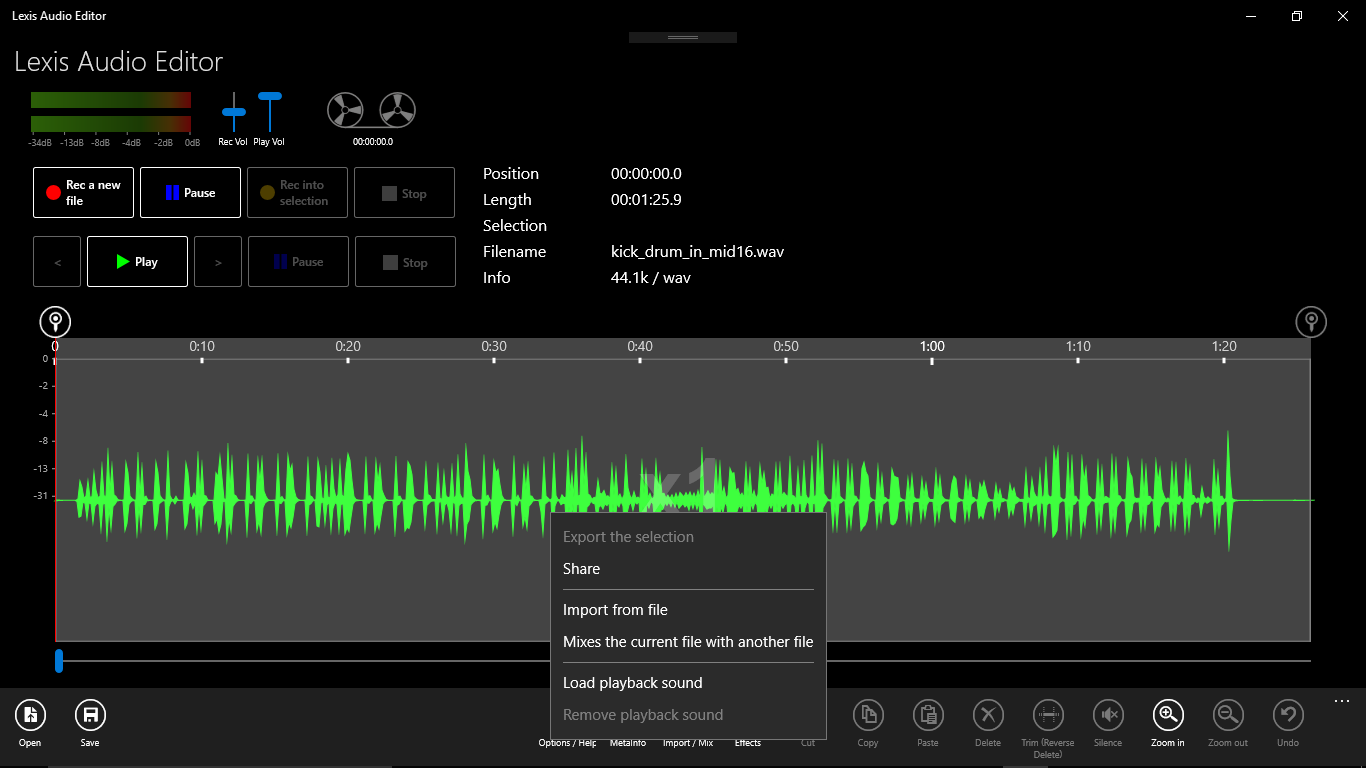Screen dimensions: 1366x768
Task: Click the blue playback position slider handle
Action: (59, 660)
